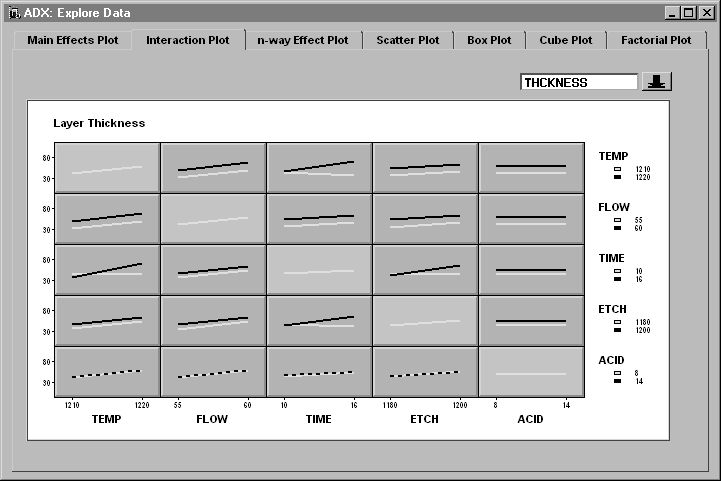Select the TEMP column plot in ETCH row
Image resolution: width=721 pixels, height=481 pixels.
click(107, 321)
